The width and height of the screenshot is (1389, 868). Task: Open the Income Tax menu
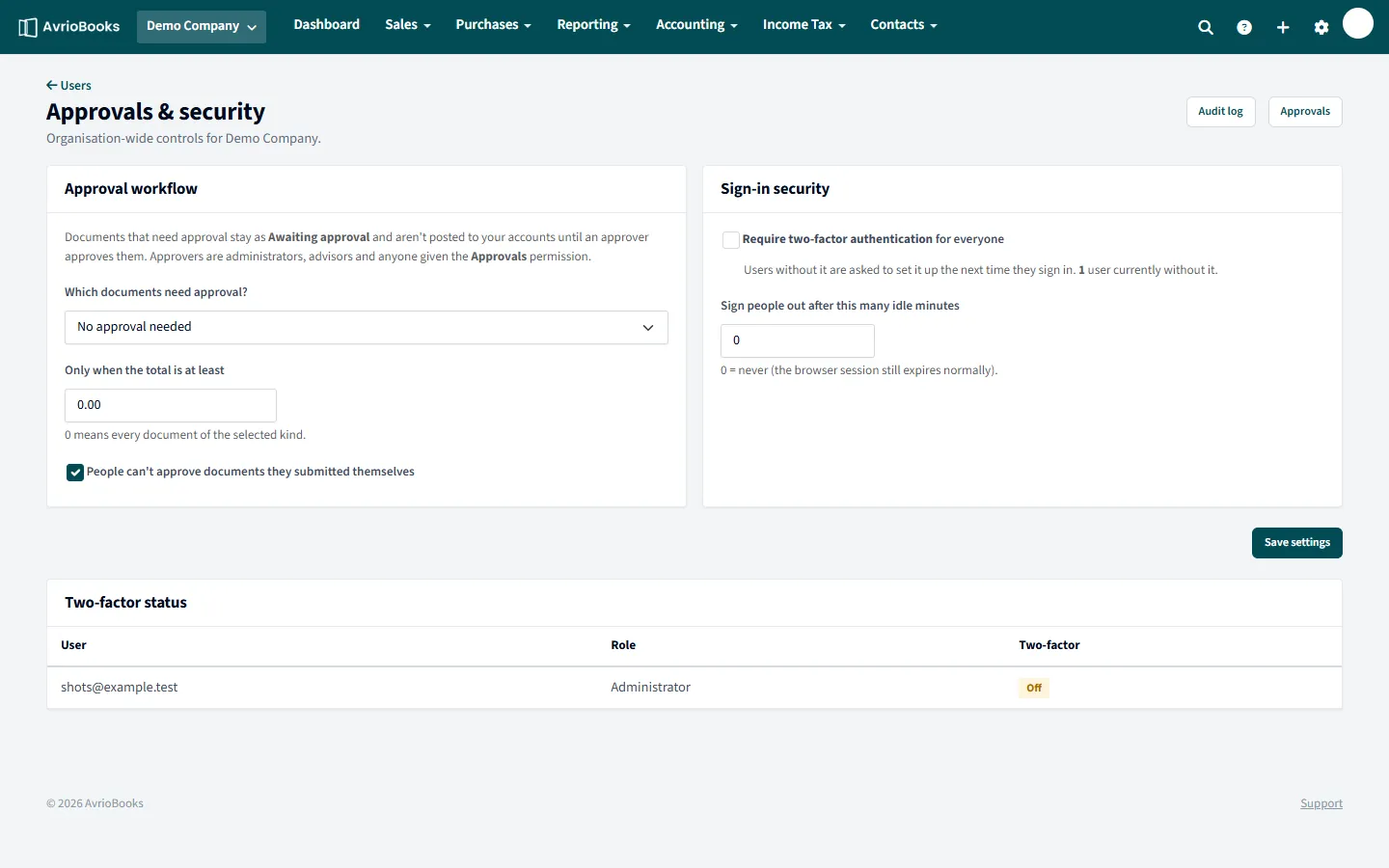[x=803, y=25]
